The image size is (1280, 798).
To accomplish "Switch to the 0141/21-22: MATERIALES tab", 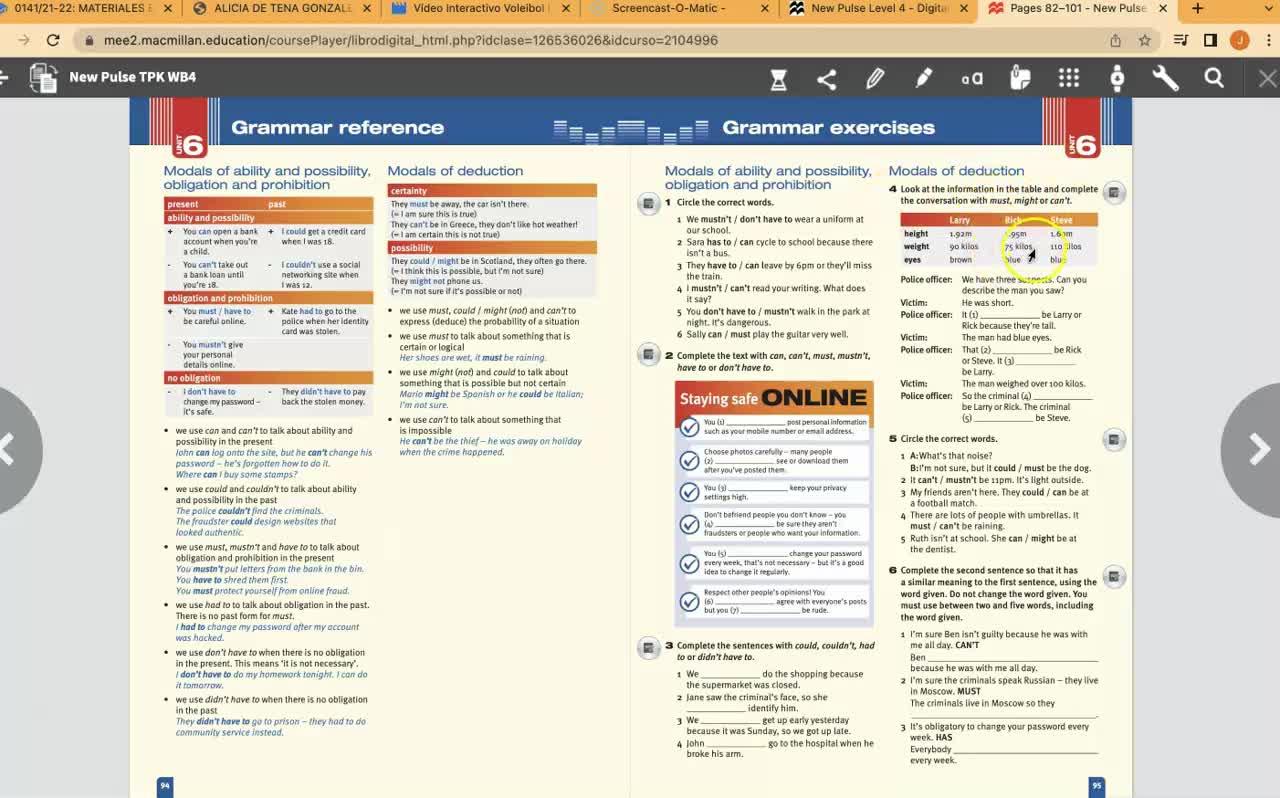I will click(86, 9).
